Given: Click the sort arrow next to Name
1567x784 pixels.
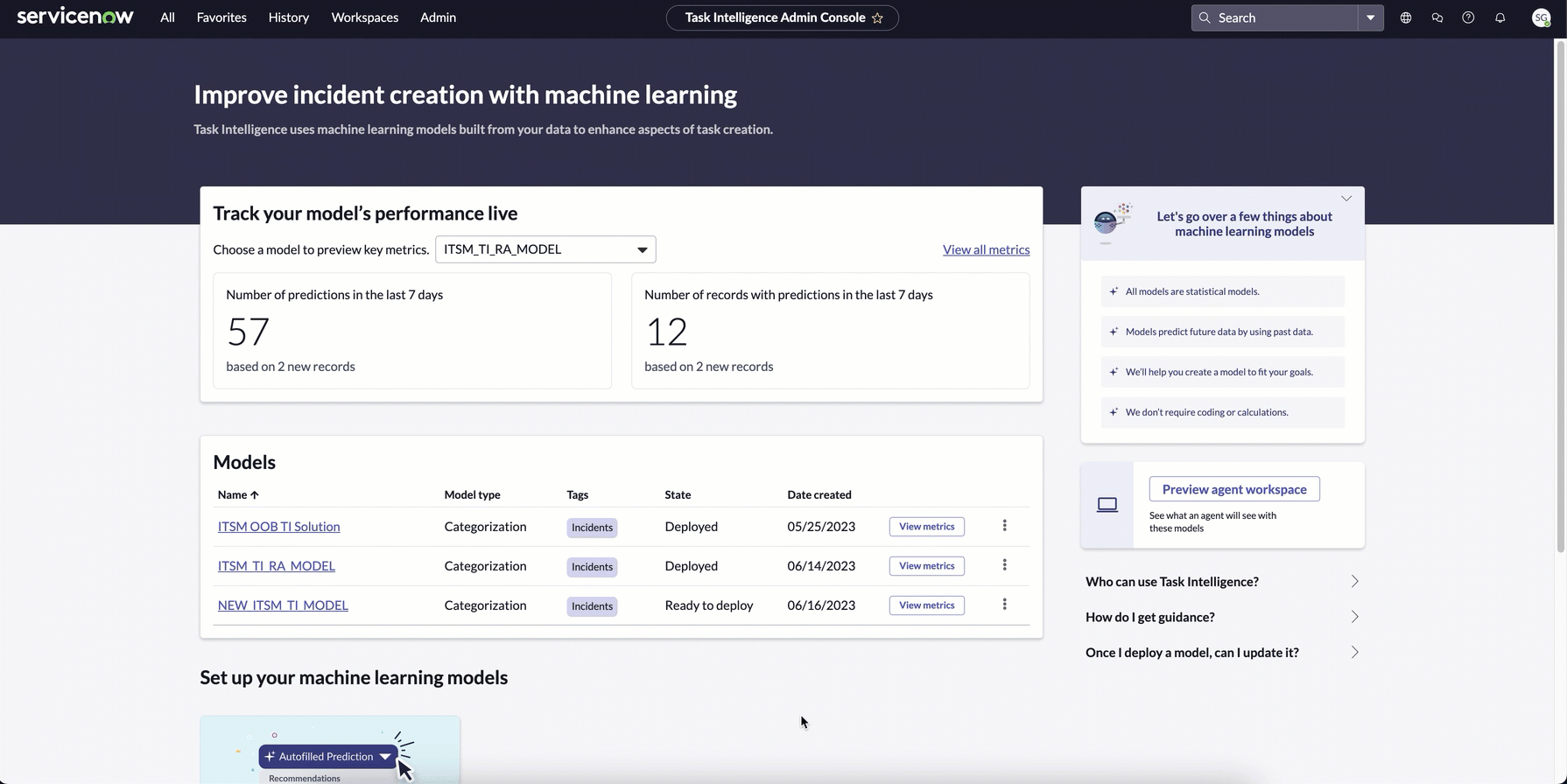Looking at the screenshot, I should coord(255,495).
